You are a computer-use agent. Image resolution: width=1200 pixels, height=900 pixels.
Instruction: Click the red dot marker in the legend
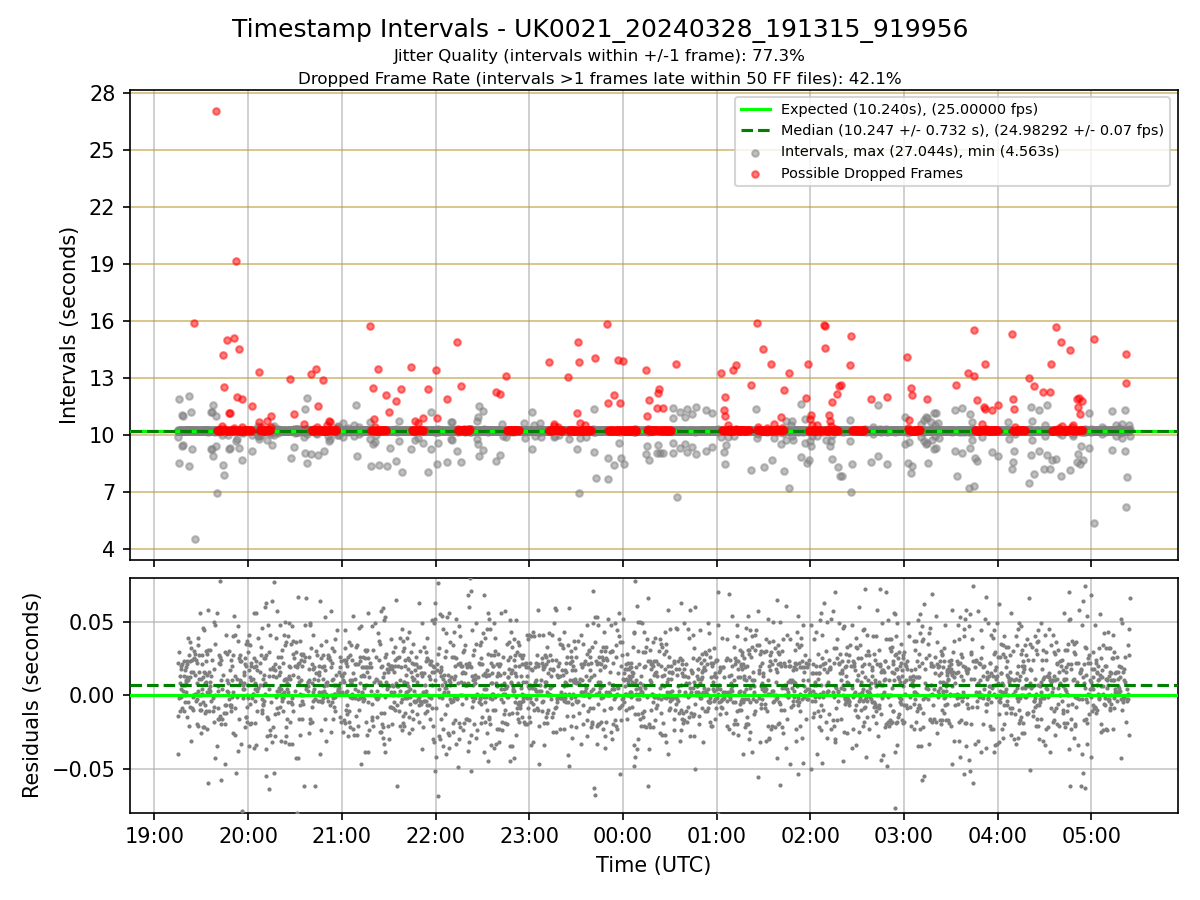pos(756,173)
